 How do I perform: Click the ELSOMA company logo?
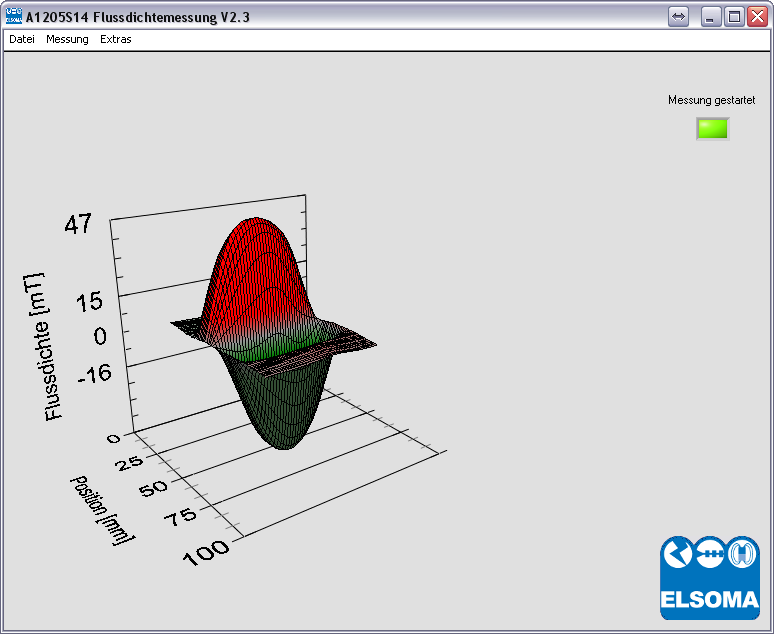(709, 578)
